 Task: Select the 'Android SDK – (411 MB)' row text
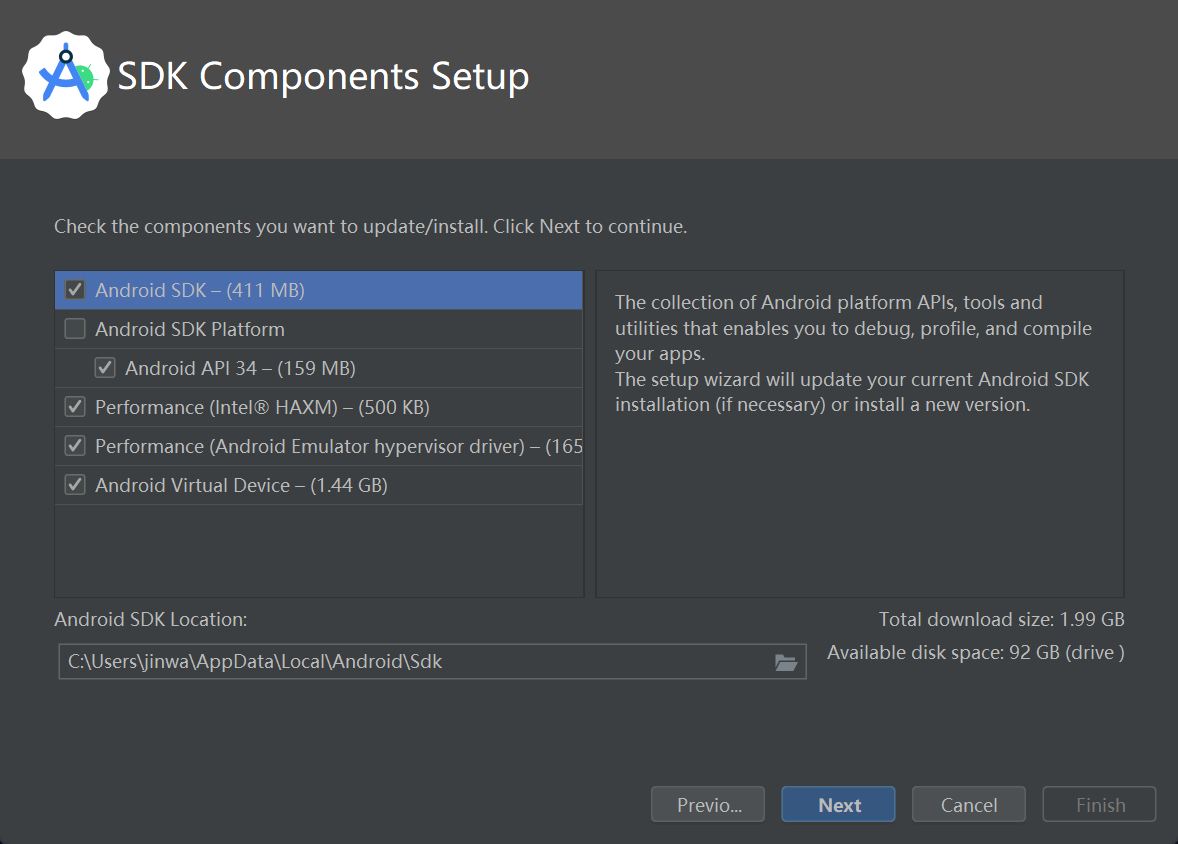point(200,290)
